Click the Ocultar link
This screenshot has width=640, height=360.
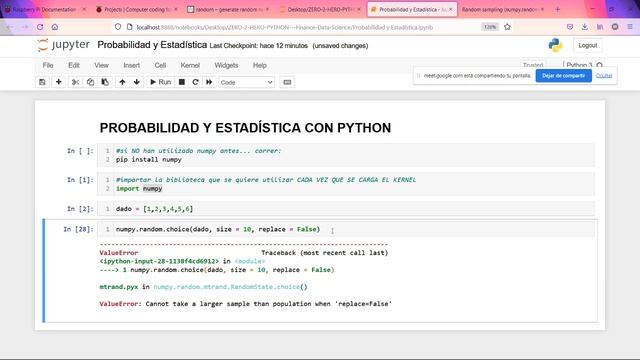604,76
